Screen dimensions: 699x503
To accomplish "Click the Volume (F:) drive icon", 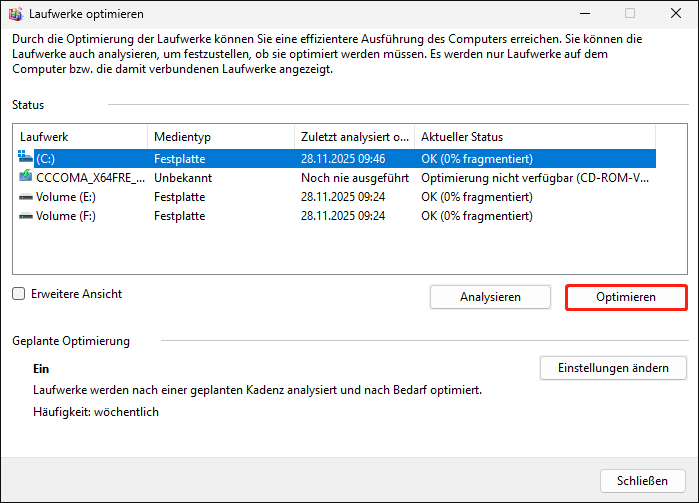I will (x=26, y=216).
